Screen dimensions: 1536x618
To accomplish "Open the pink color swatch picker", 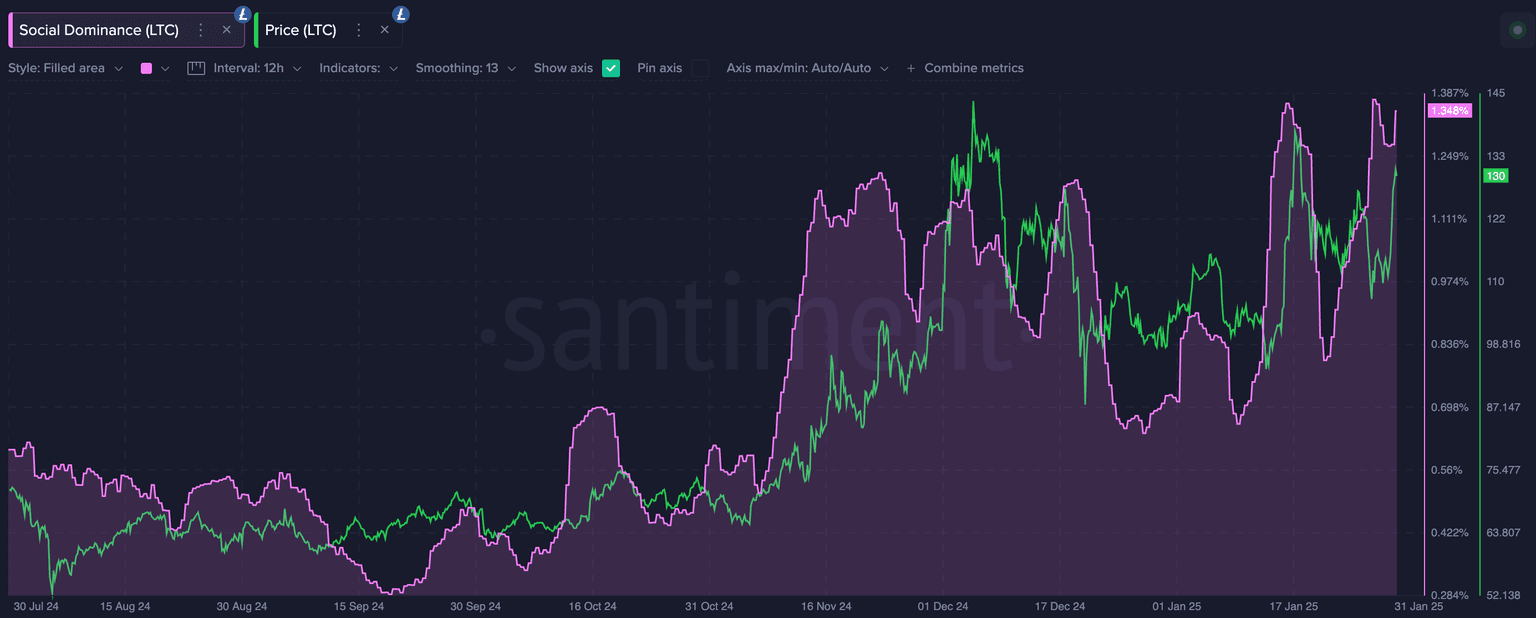I will [x=147, y=68].
